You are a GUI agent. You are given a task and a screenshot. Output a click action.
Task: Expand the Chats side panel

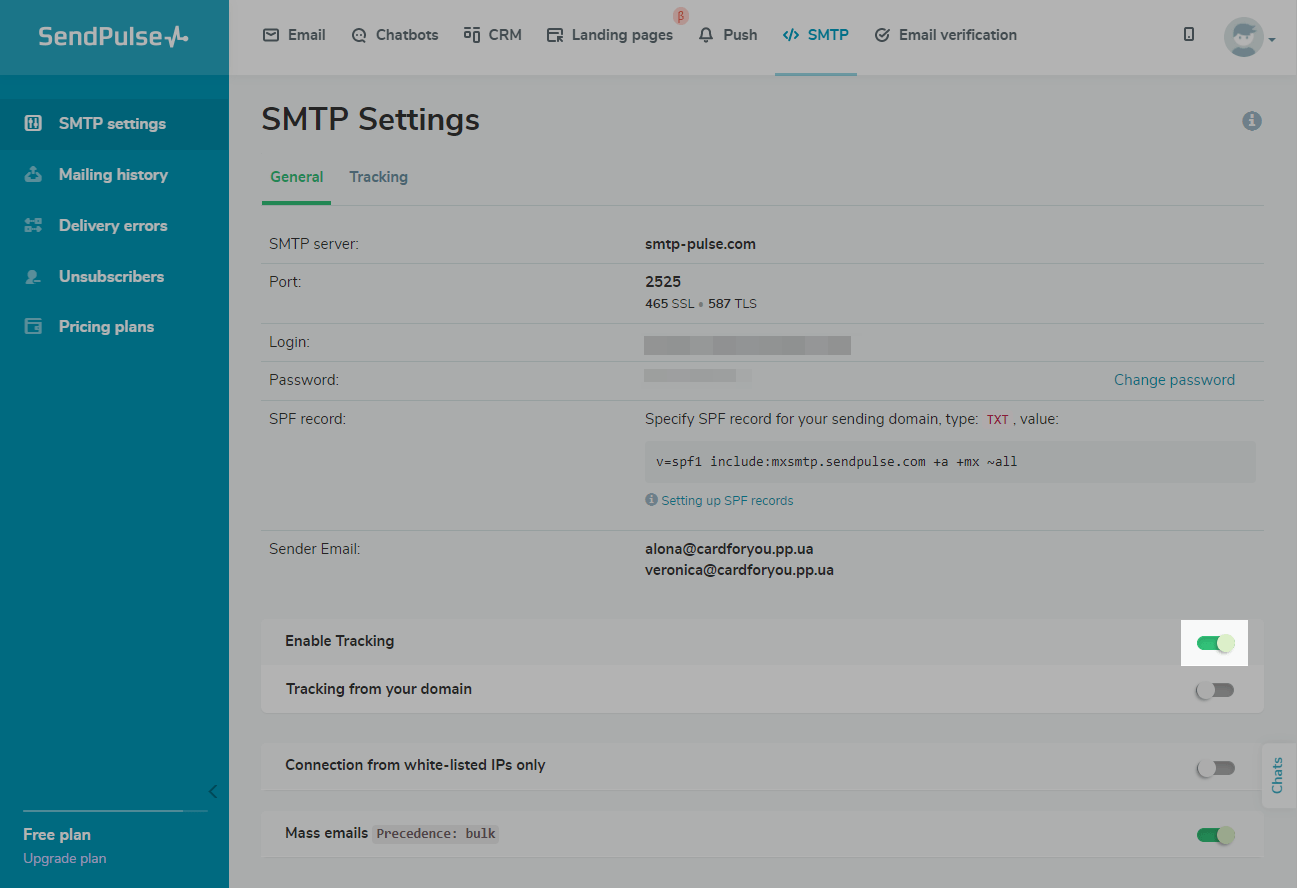click(1277, 775)
